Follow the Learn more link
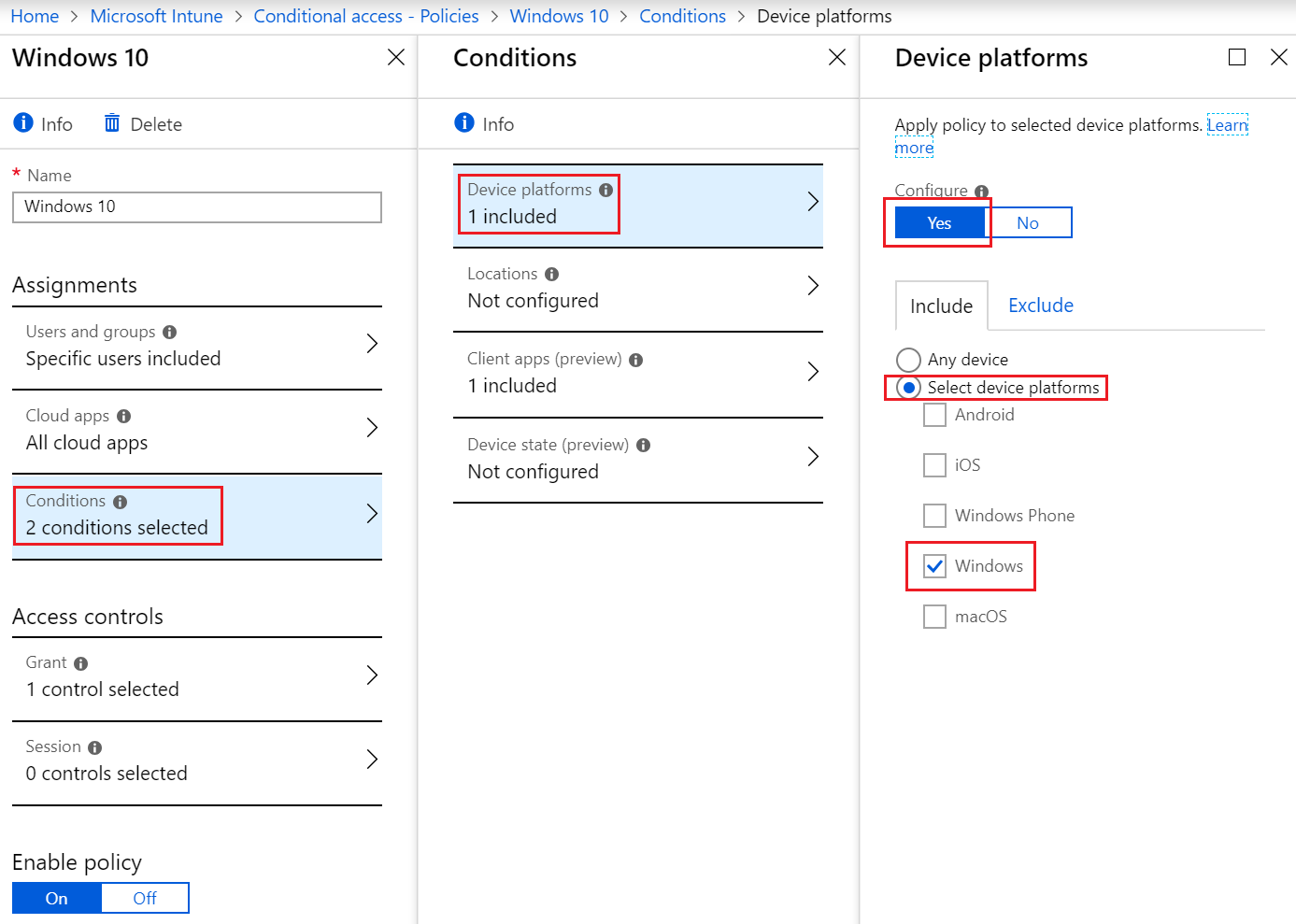 point(1227,125)
